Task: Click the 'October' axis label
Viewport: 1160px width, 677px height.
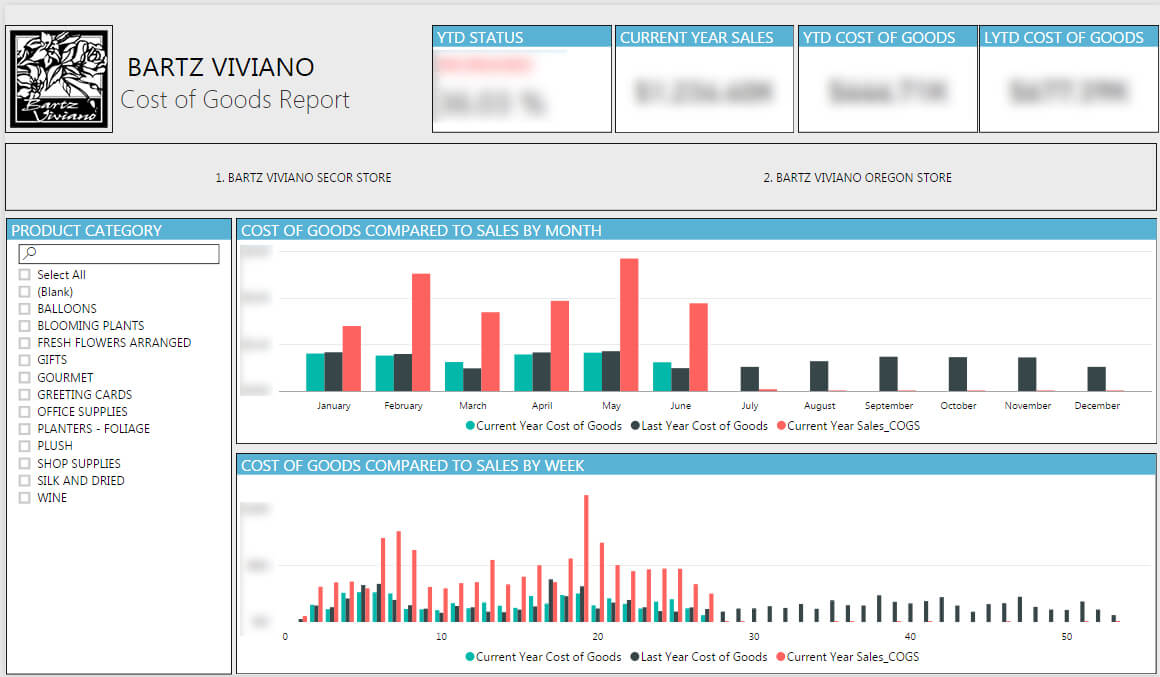Action: pos(958,405)
